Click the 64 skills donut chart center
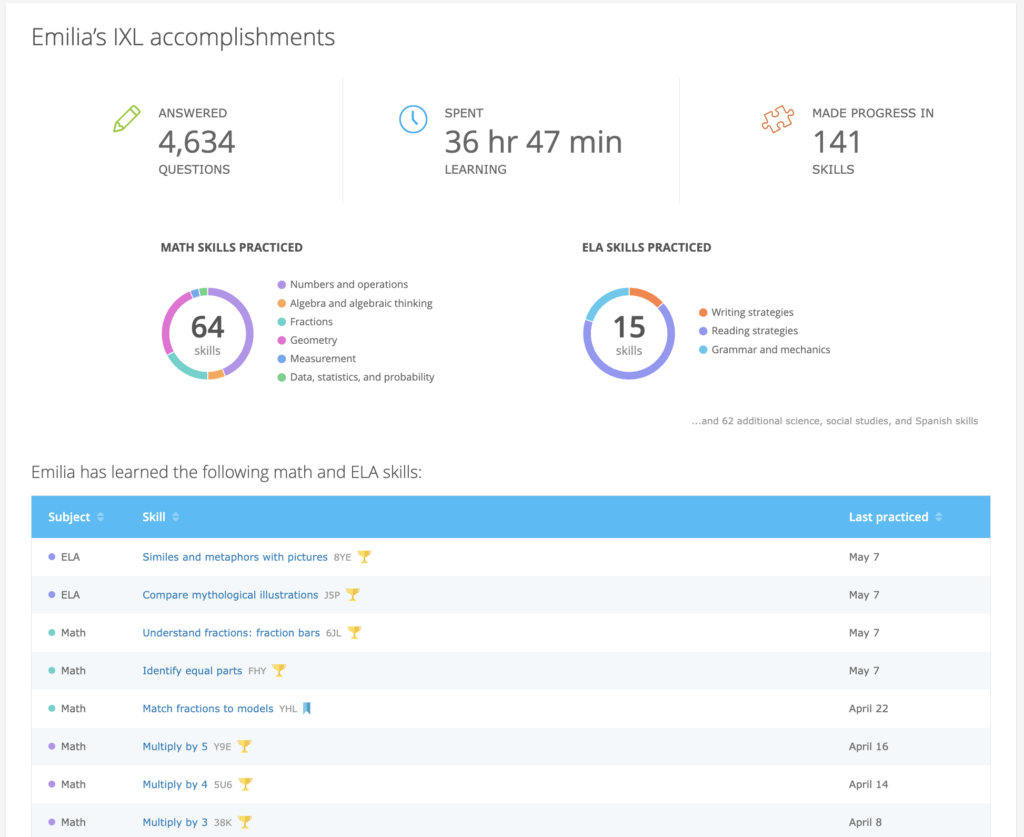The width and height of the screenshot is (1024, 837). point(207,332)
